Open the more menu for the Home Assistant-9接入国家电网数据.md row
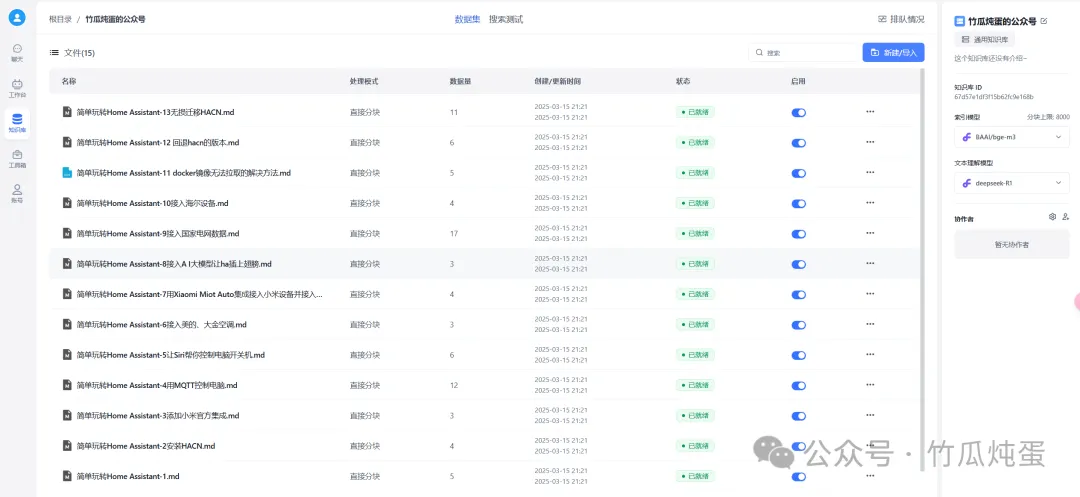Viewport: 1080px width, 497px height. pos(870,233)
